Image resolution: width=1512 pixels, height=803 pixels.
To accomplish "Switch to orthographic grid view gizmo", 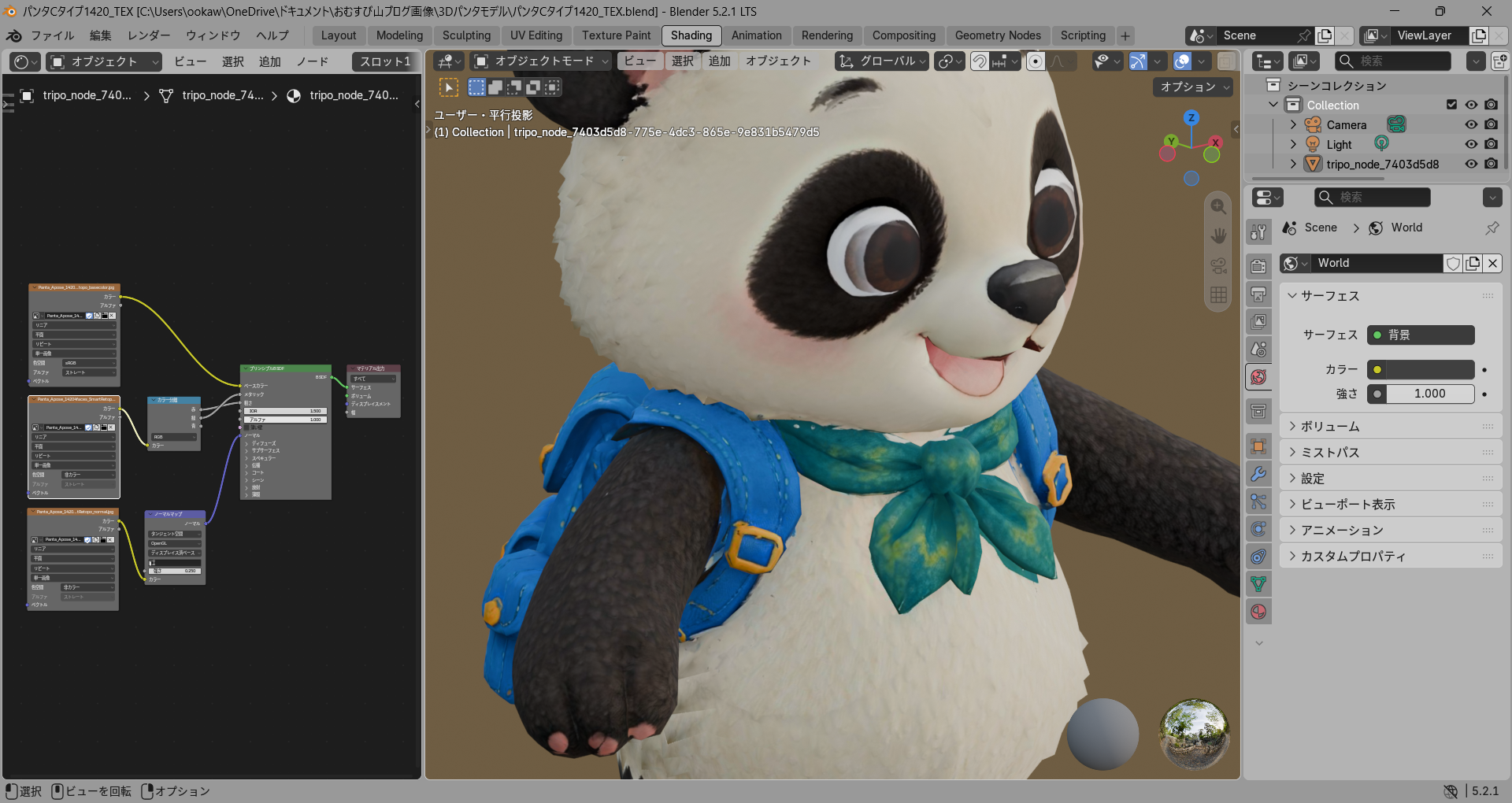I will [x=1218, y=295].
